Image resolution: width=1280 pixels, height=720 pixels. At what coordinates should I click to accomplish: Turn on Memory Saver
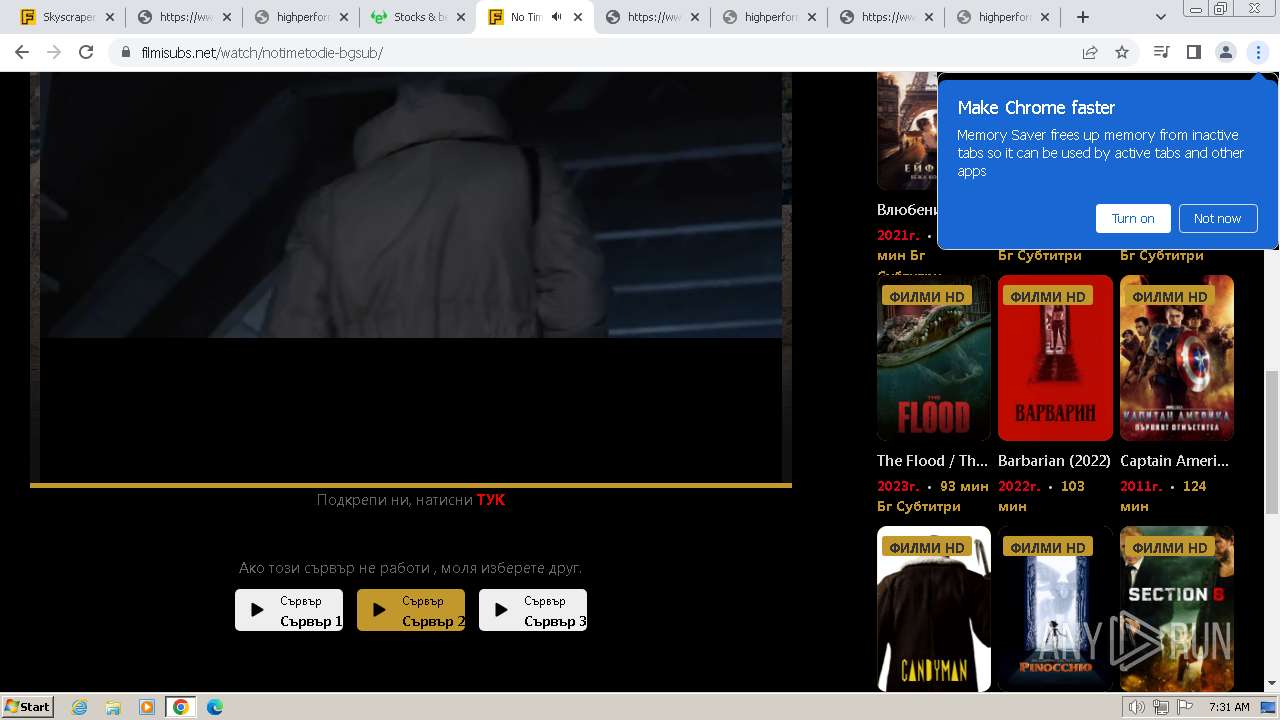point(1133,218)
